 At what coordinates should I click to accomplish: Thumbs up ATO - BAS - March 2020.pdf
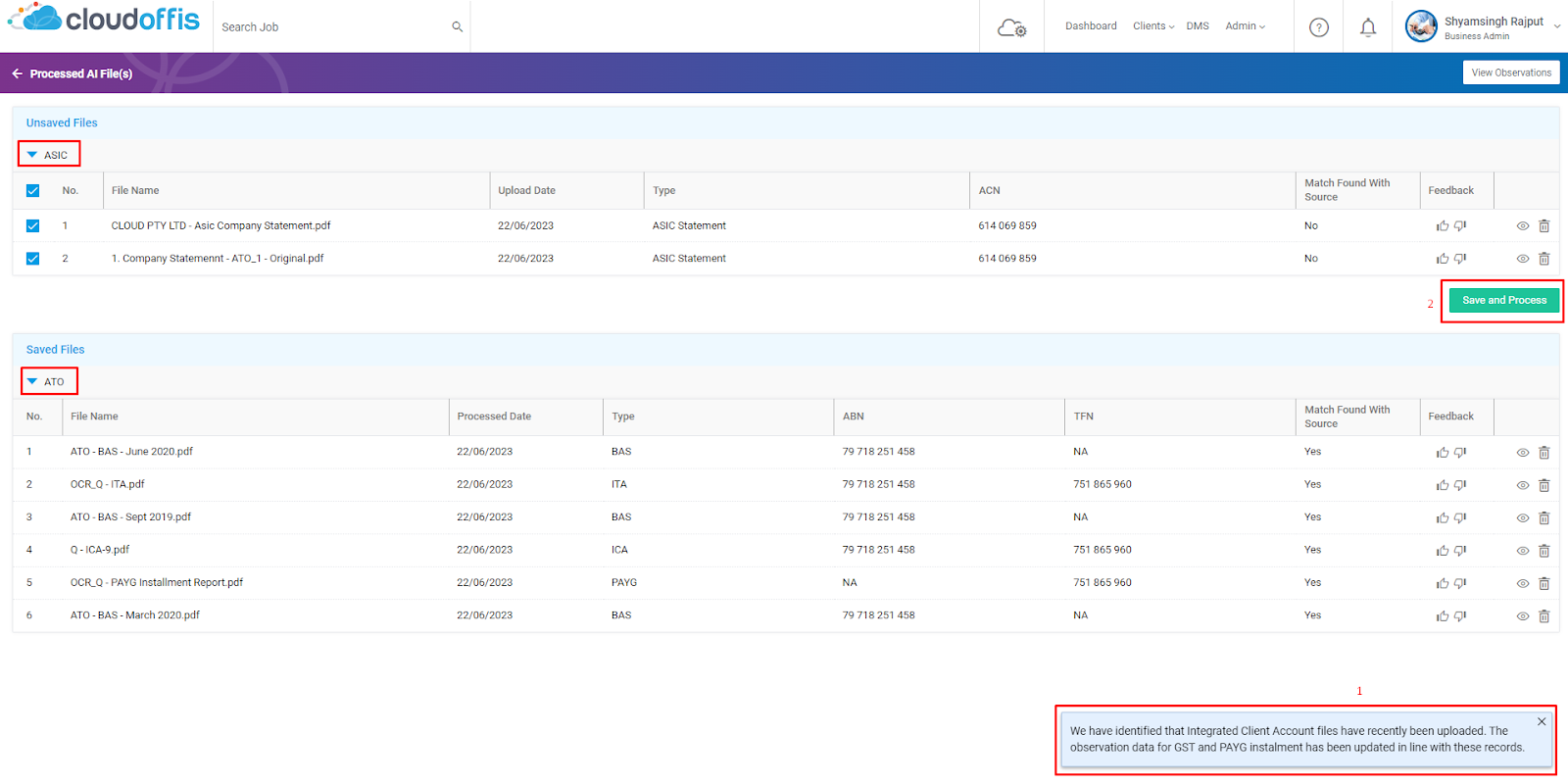click(1443, 616)
